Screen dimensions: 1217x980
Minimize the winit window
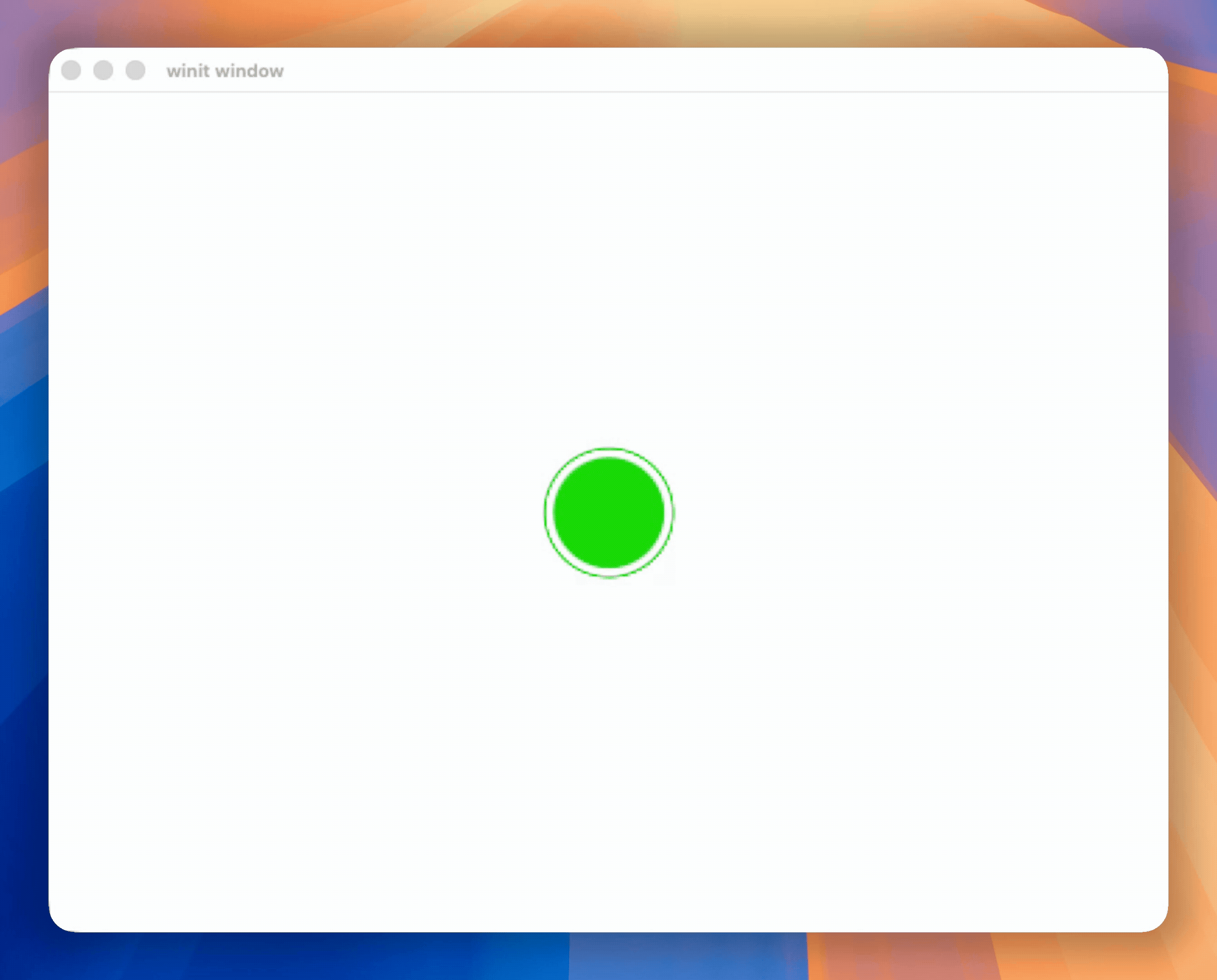(x=103, y=71)
